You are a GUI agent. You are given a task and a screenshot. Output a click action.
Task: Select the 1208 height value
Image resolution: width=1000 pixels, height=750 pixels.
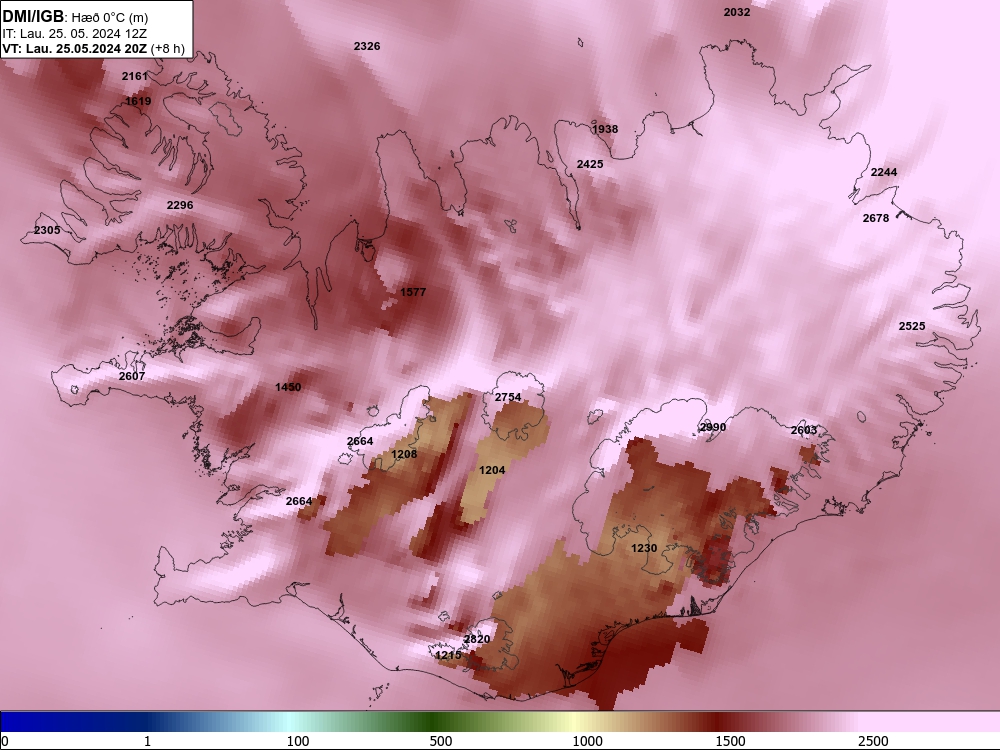coord(404,454)
